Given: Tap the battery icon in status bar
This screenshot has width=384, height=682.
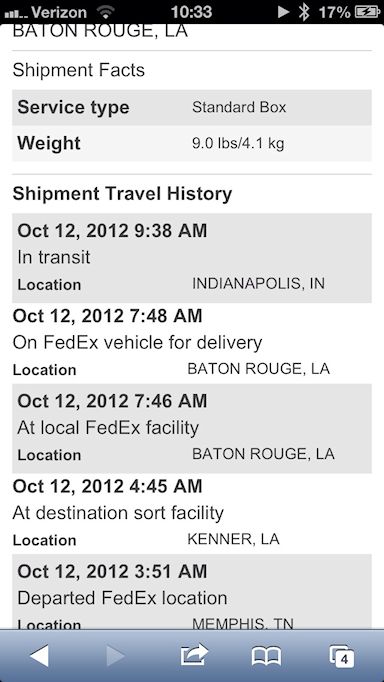Looking at the screenshot, I should pos(367,12).
